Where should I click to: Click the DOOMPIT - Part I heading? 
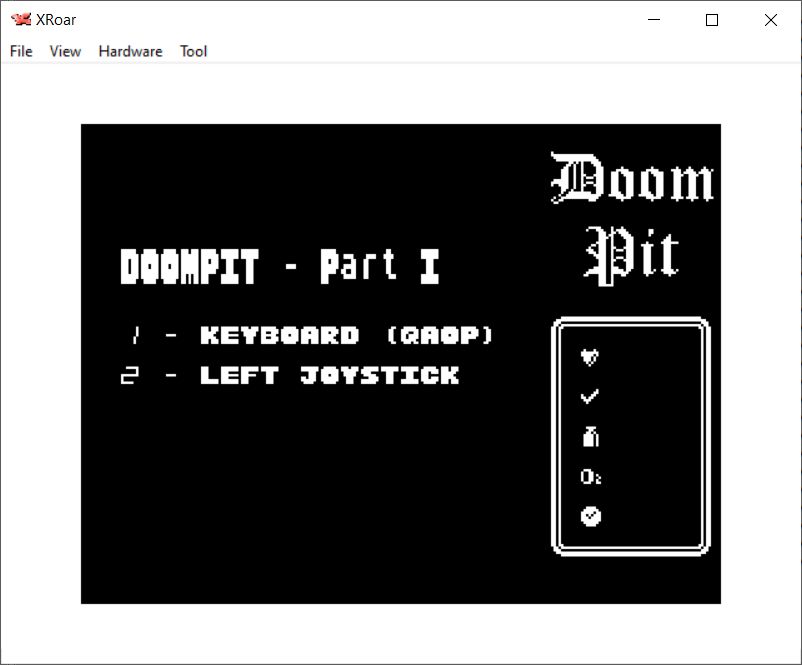(280, 268)
